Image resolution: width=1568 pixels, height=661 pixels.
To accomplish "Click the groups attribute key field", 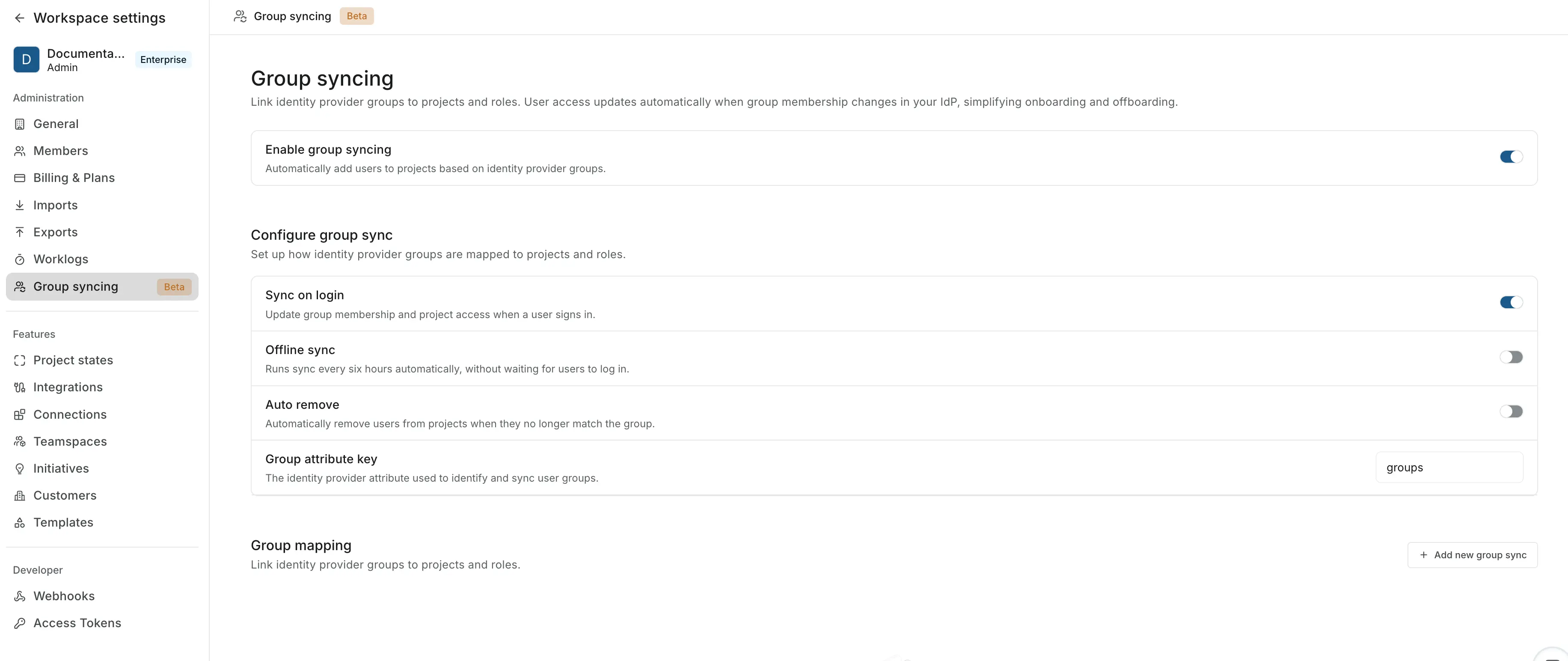I will (1449, 467).
